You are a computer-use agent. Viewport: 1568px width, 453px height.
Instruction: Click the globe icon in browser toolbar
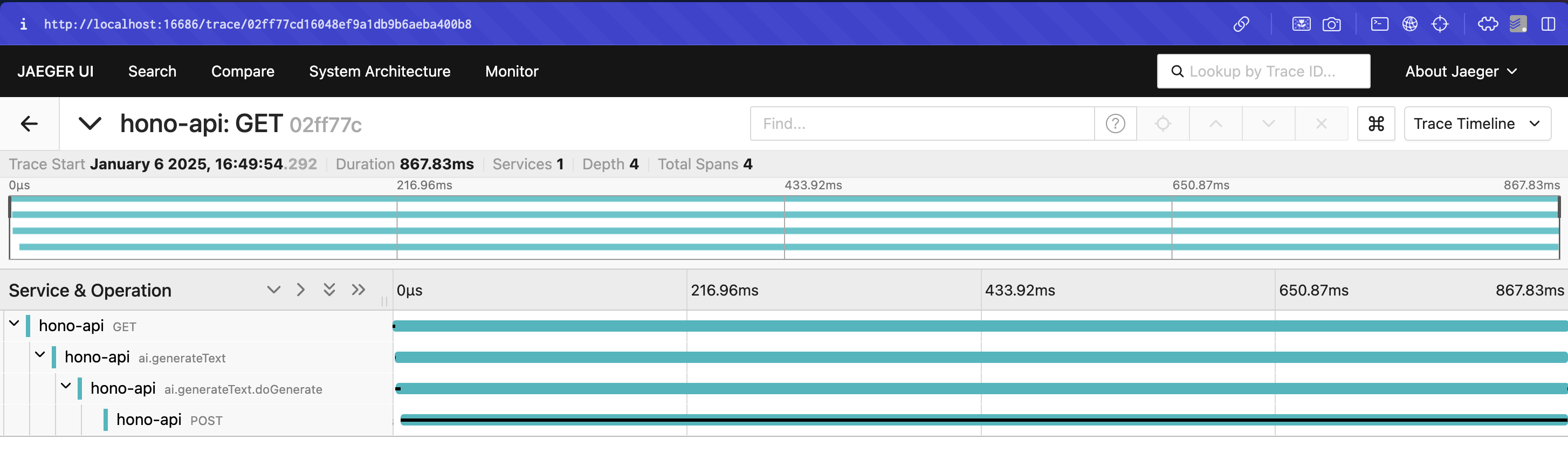1409,24
